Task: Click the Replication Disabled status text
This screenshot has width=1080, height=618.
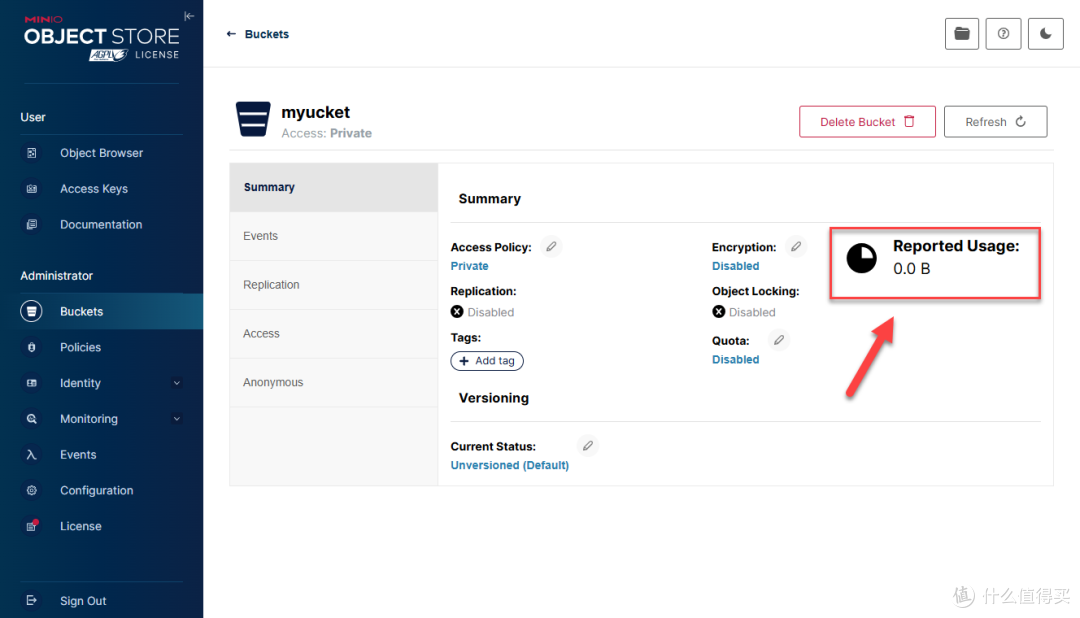Action: point(490,313)
